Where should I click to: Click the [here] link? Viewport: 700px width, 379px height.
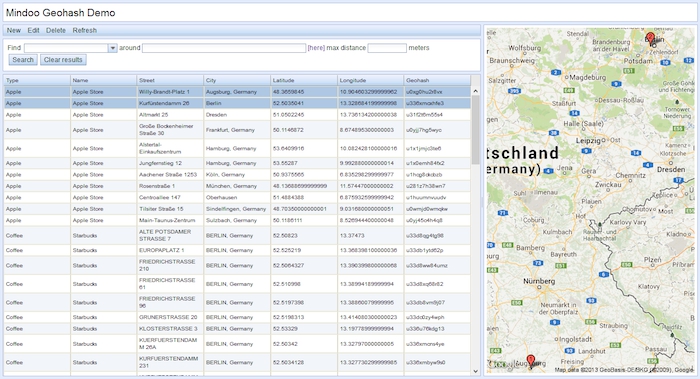[316, 48]
